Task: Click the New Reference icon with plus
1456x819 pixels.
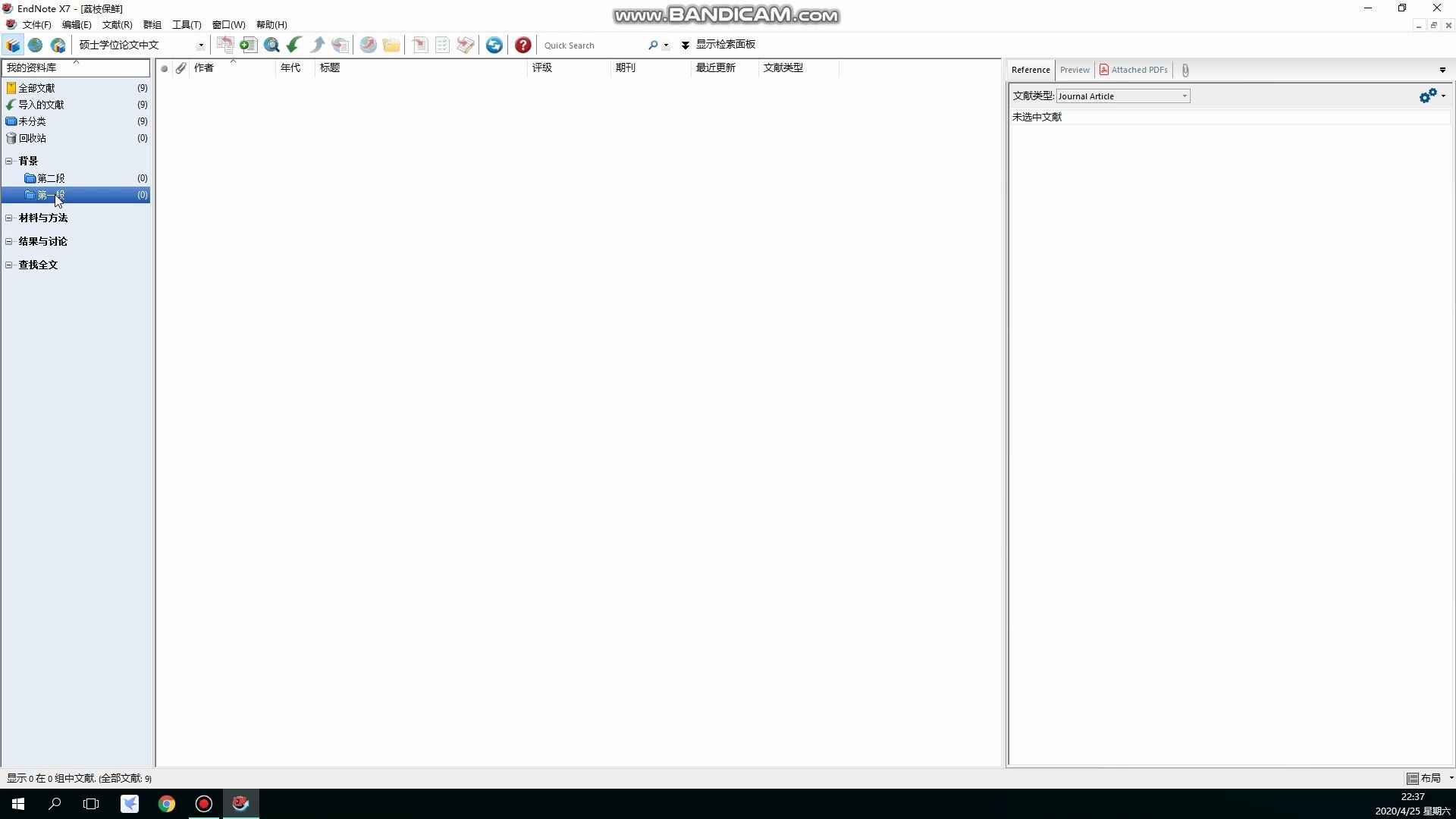Action: tap(248, 45)
